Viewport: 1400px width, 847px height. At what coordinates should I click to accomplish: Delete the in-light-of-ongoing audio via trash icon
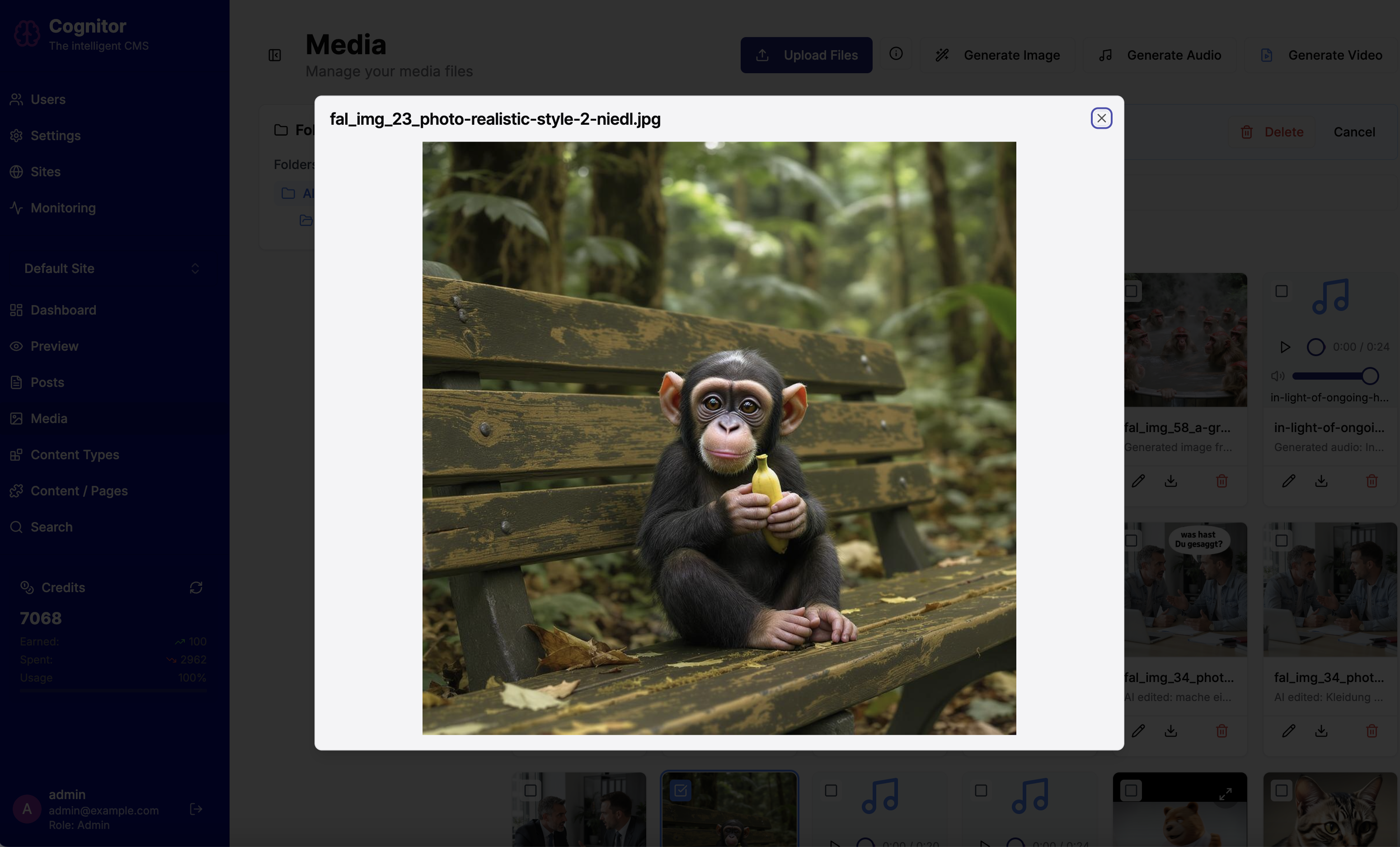pyautogui.click(x=1372, y=481)
